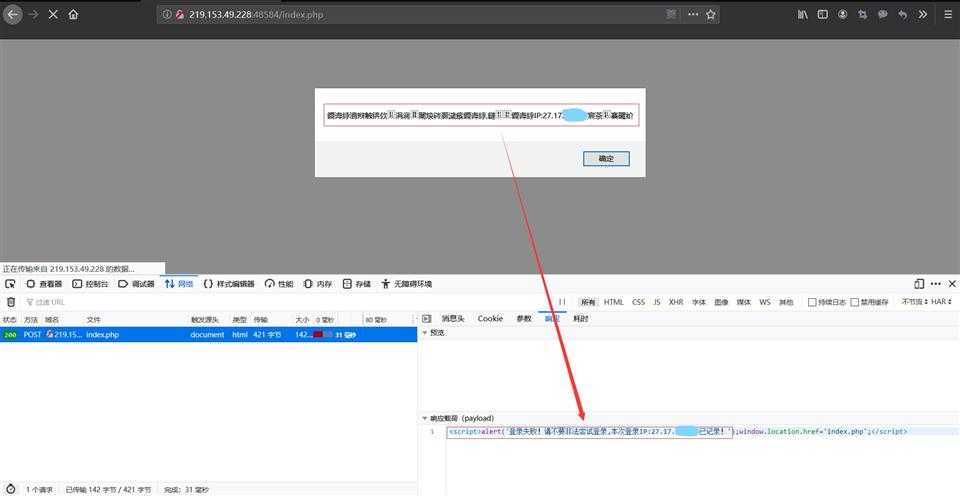This screenshot has width=960, height=496.
Task: Filter requests by 所有 (All)
Action: (588, 302)
